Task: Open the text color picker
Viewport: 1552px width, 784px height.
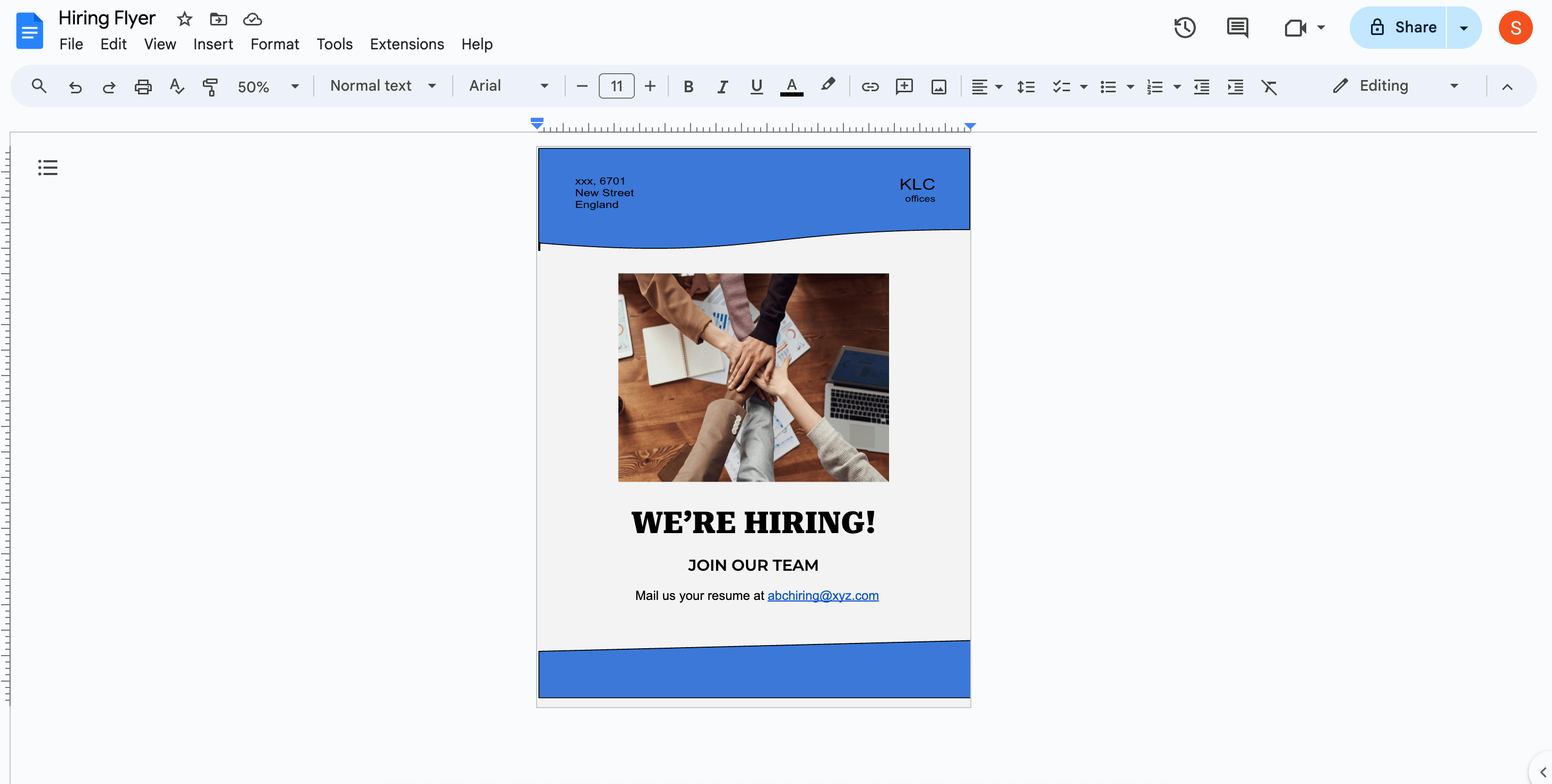Action: (791, 86)
